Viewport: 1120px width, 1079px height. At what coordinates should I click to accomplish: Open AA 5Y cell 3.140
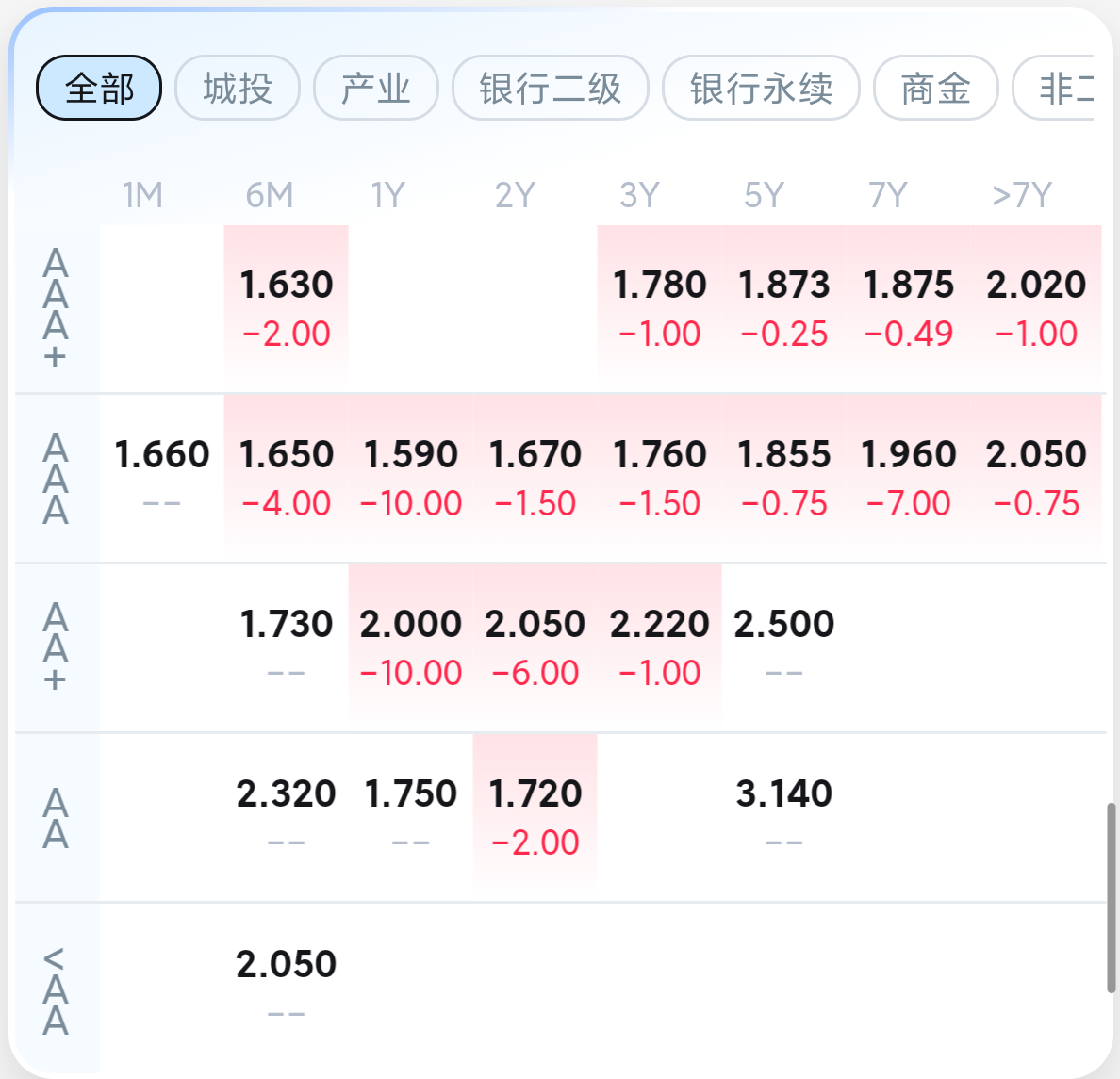point(783,818)
